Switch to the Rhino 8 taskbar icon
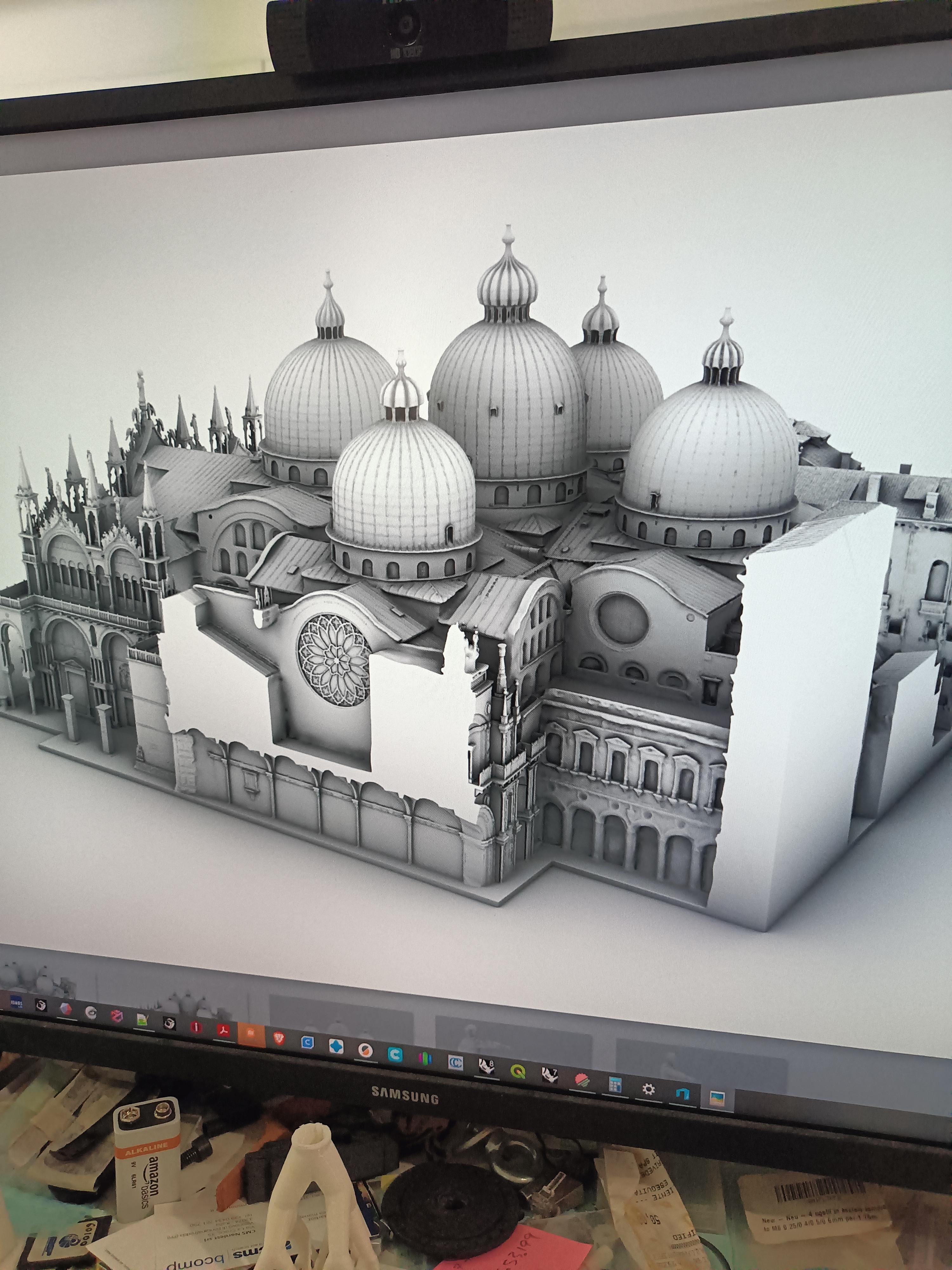952x1270 pixels. [487, 1067]
